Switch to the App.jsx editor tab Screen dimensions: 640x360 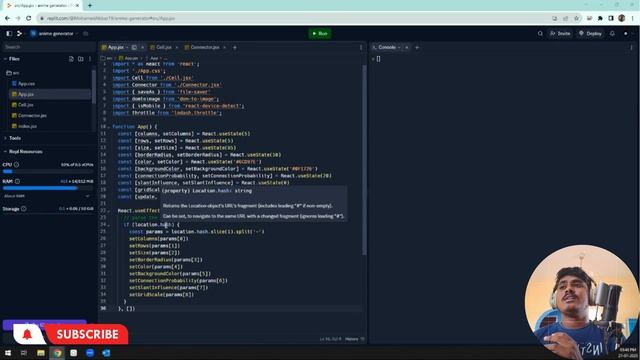pyautogui.click(x=116, y=47)
